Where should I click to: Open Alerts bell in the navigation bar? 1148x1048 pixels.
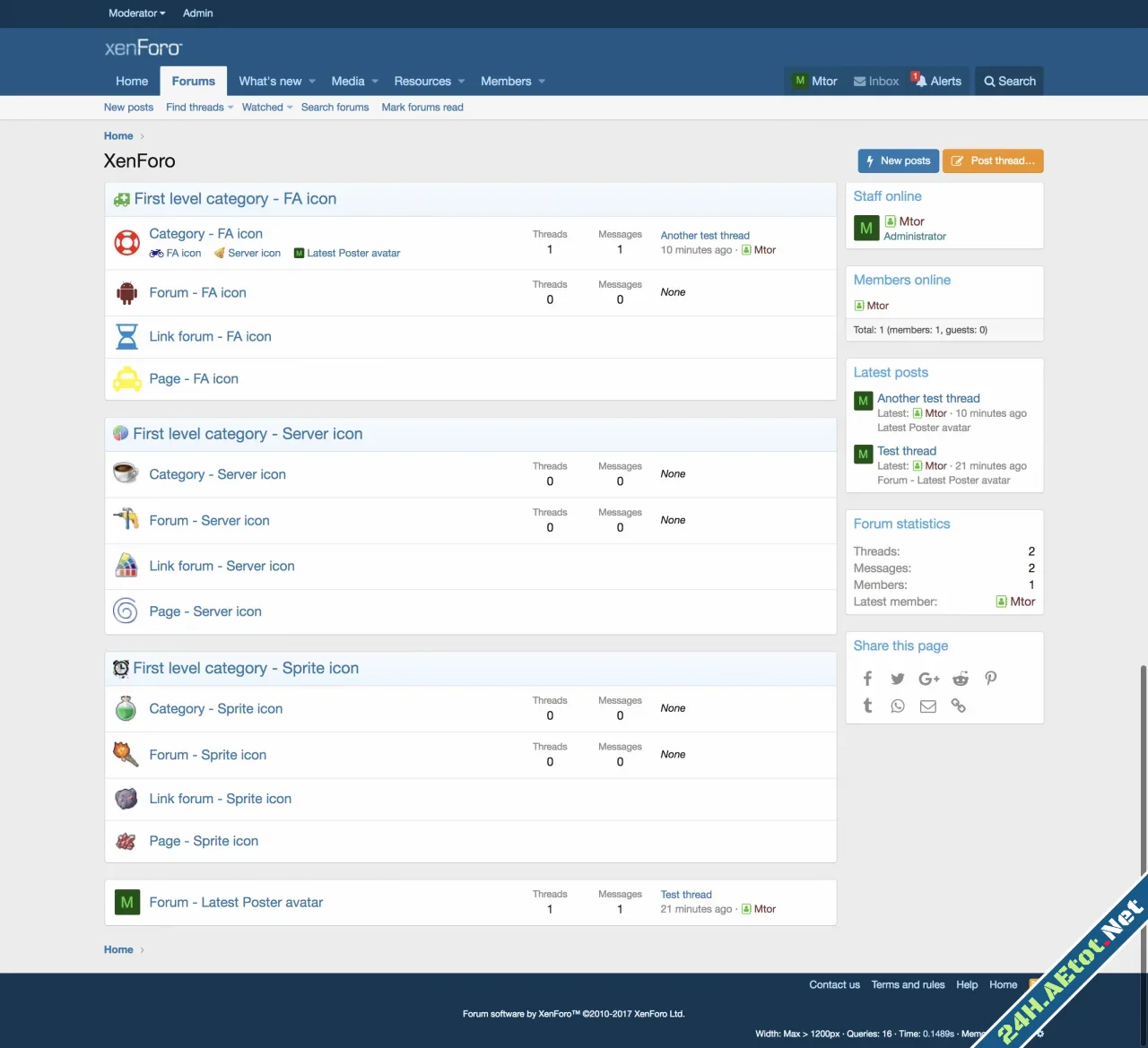tap(937, 81)
